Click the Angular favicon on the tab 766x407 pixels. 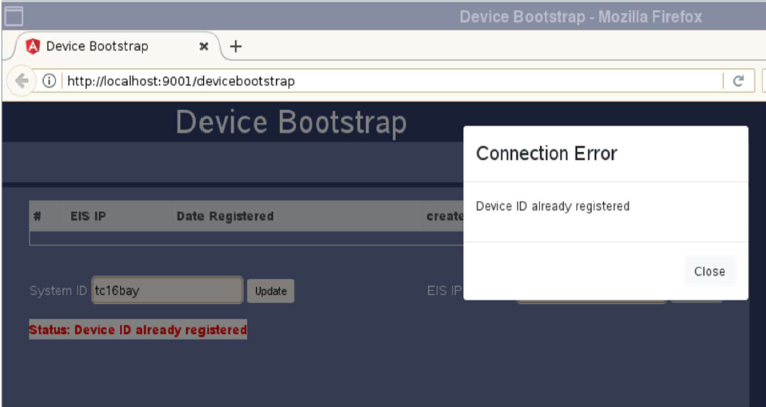[32, 46]
